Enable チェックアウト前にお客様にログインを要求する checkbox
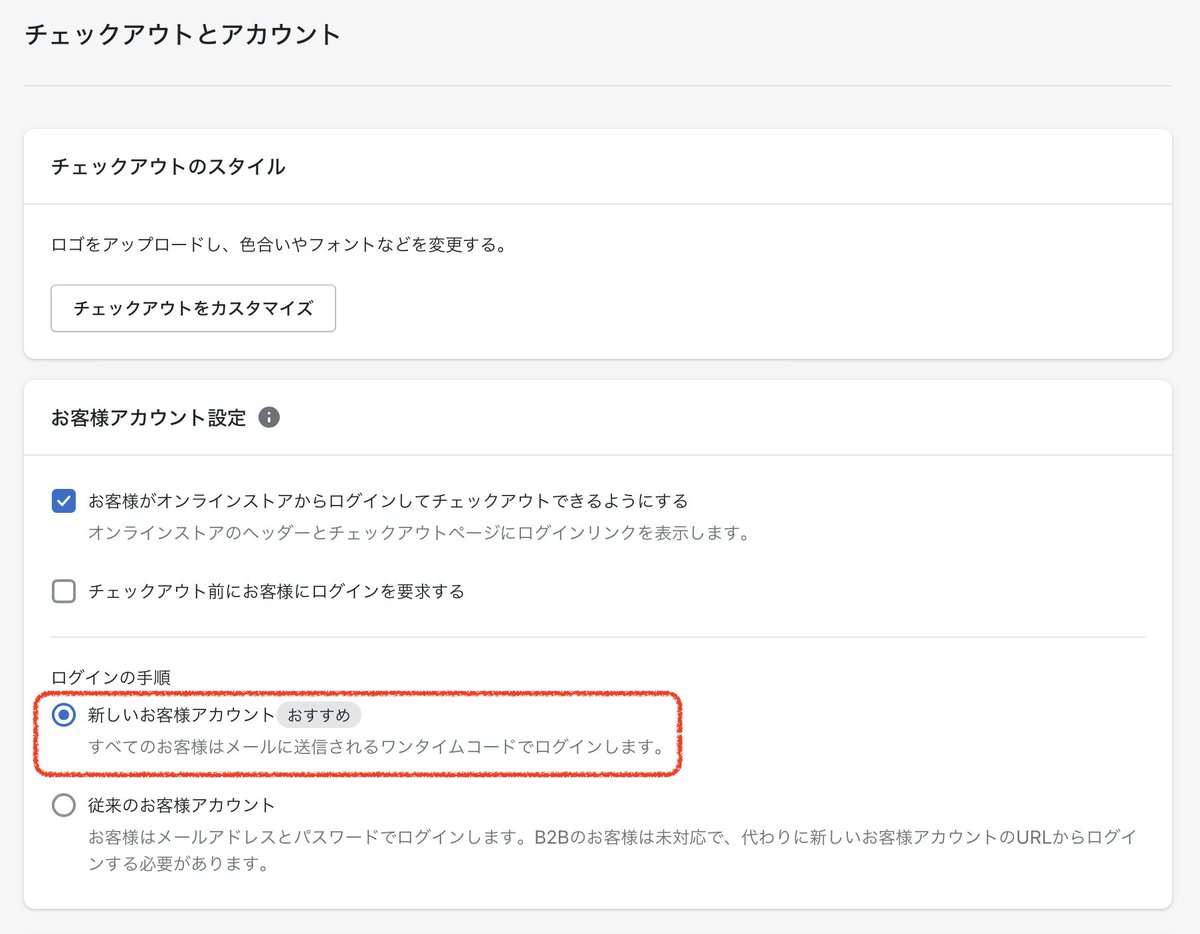 point(64,591)
